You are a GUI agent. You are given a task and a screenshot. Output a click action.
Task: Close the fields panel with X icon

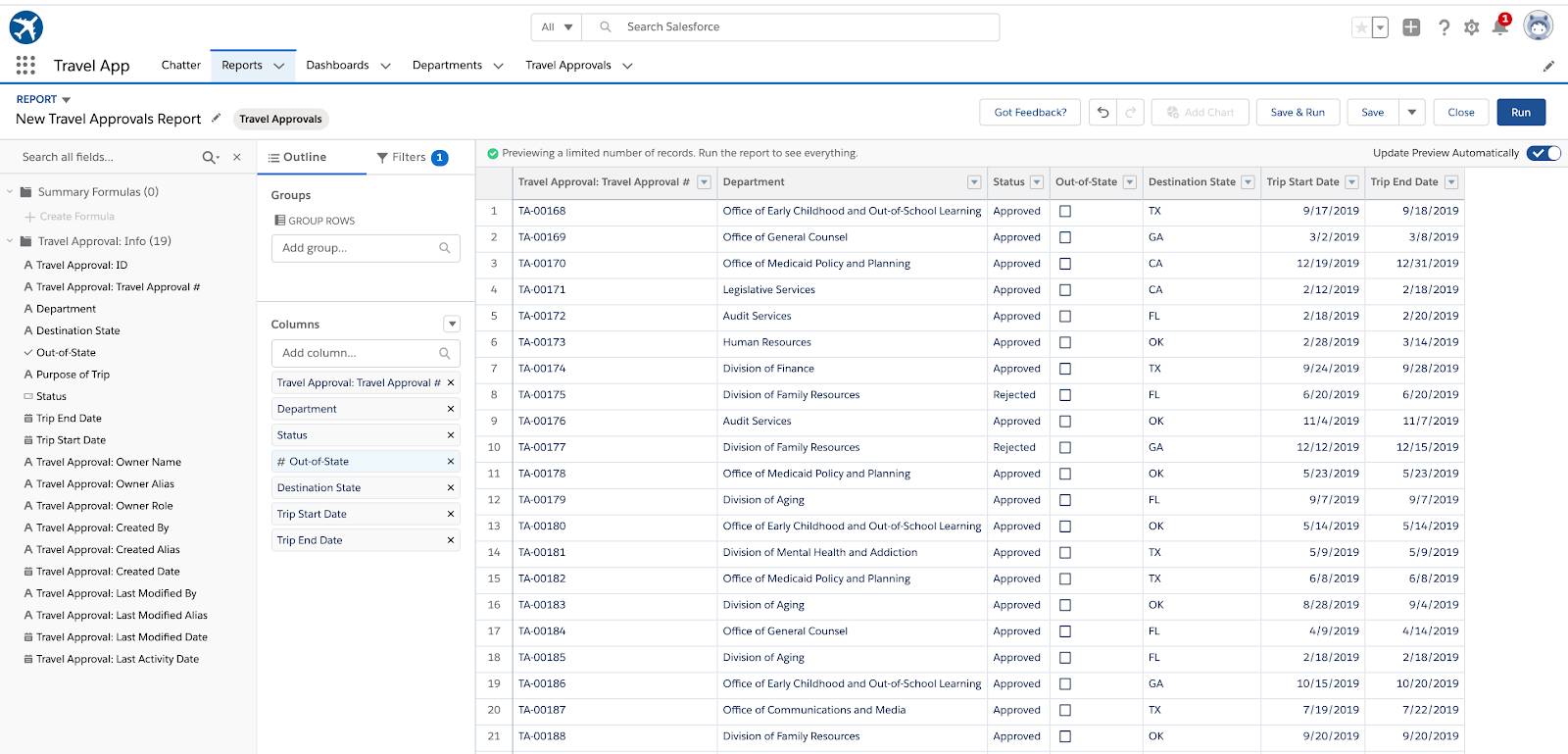237,157
